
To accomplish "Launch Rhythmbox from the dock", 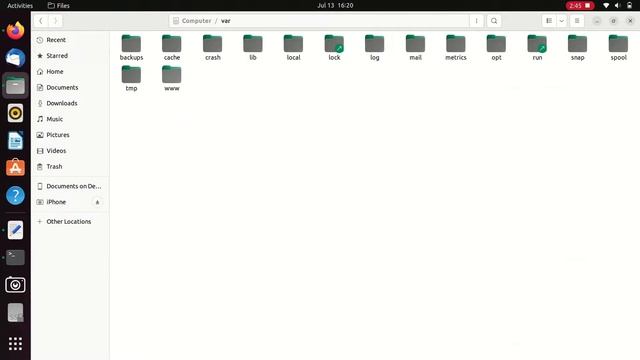I will pos(16,113).
